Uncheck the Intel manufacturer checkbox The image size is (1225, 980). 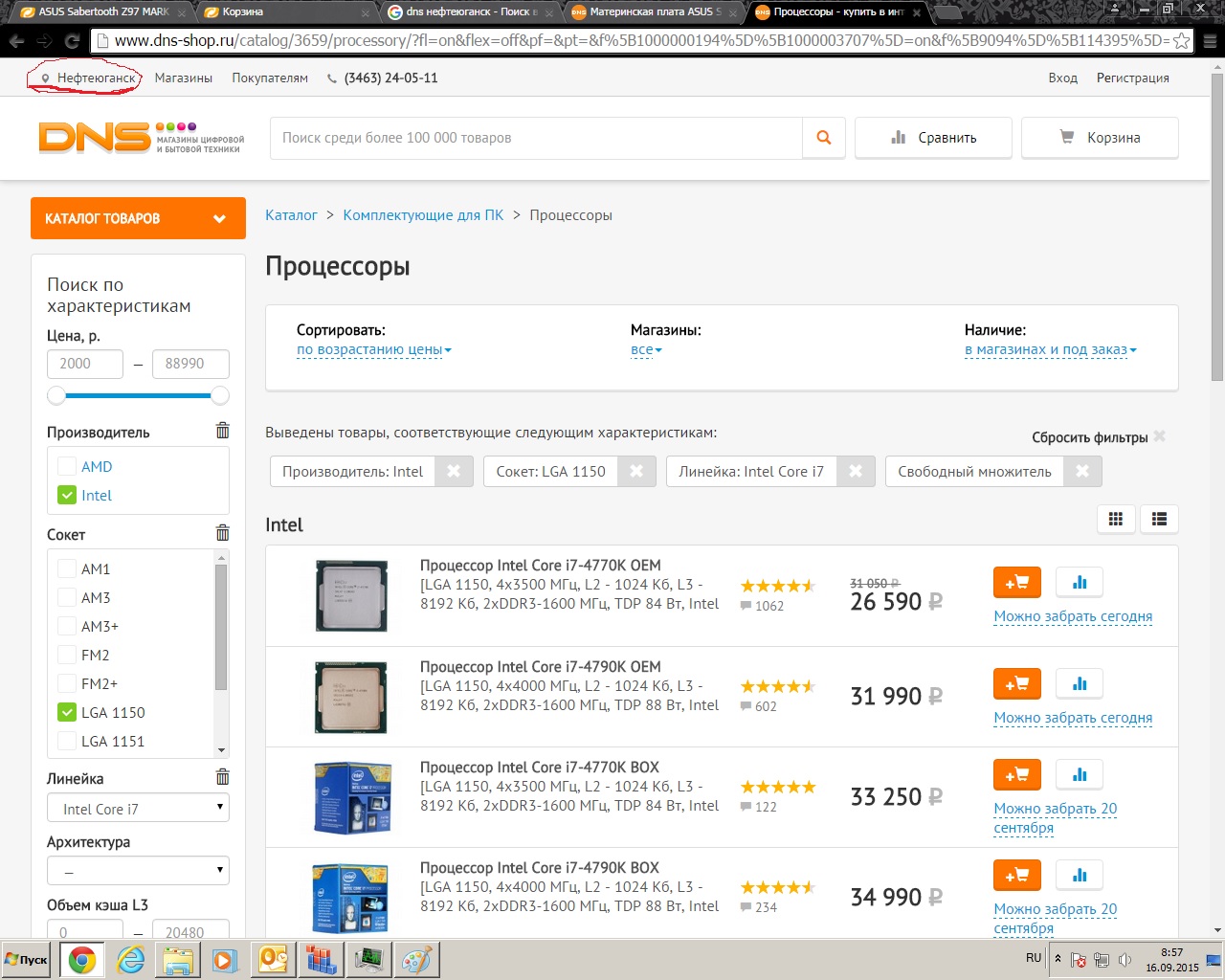[x=67, y=495]
